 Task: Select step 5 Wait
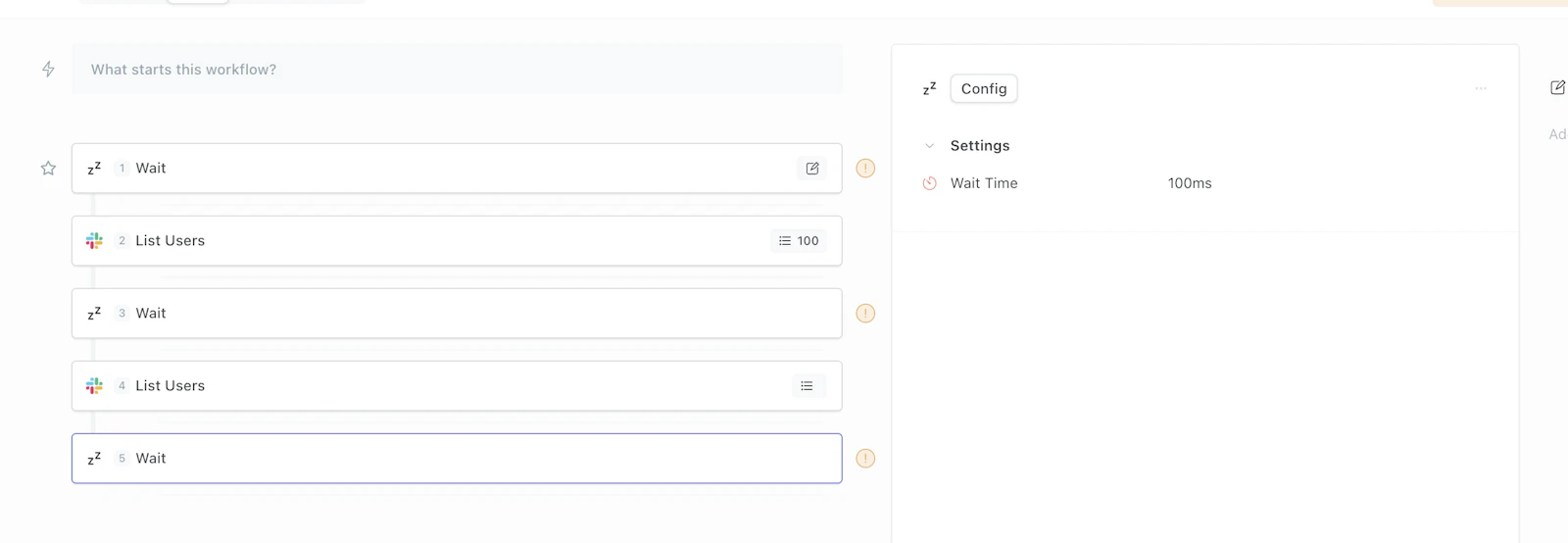point(457,459)
